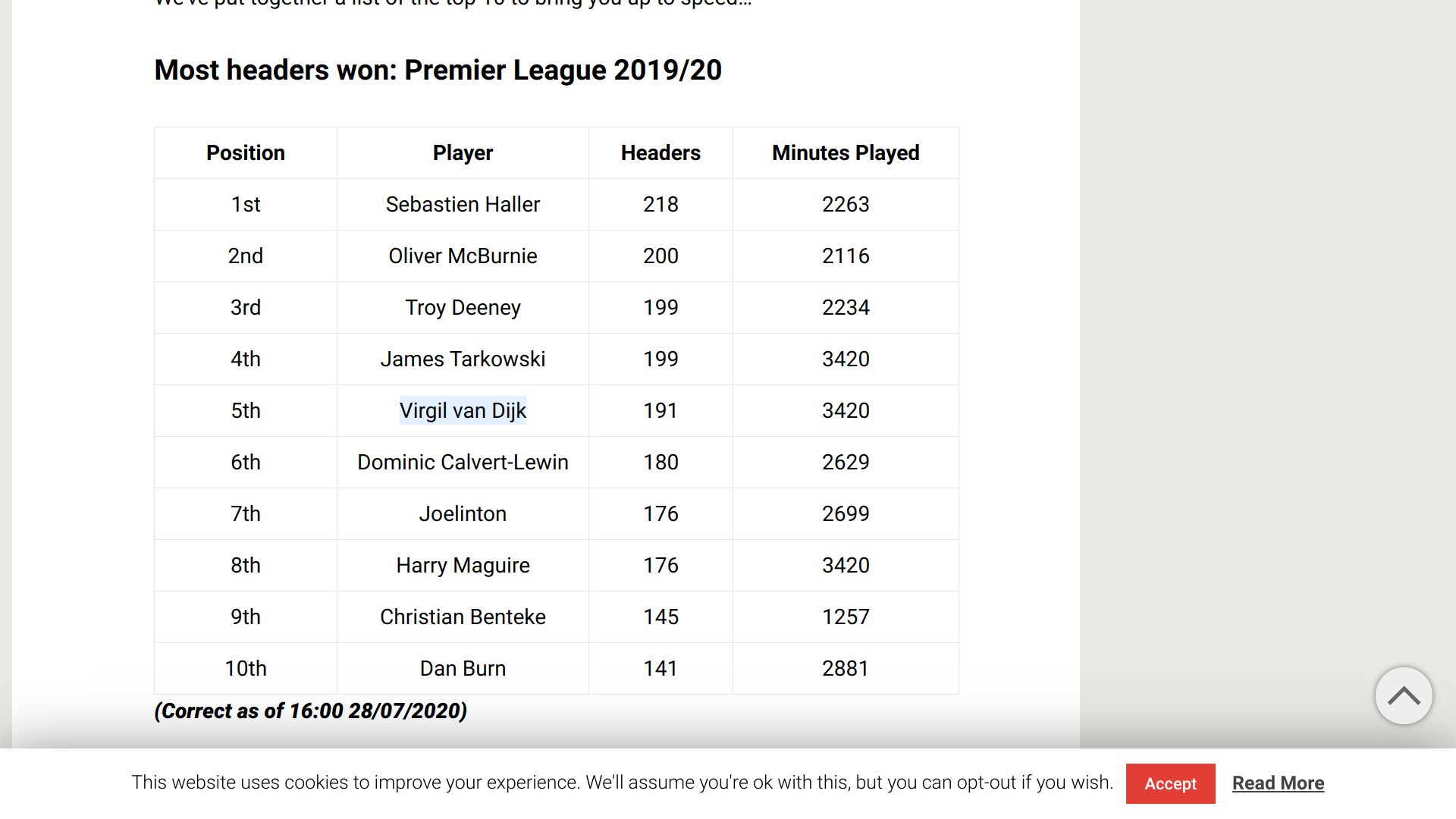Click the Most headers won heading
1456x819 pixels.
pyautogui.click(x=438, y=71)
